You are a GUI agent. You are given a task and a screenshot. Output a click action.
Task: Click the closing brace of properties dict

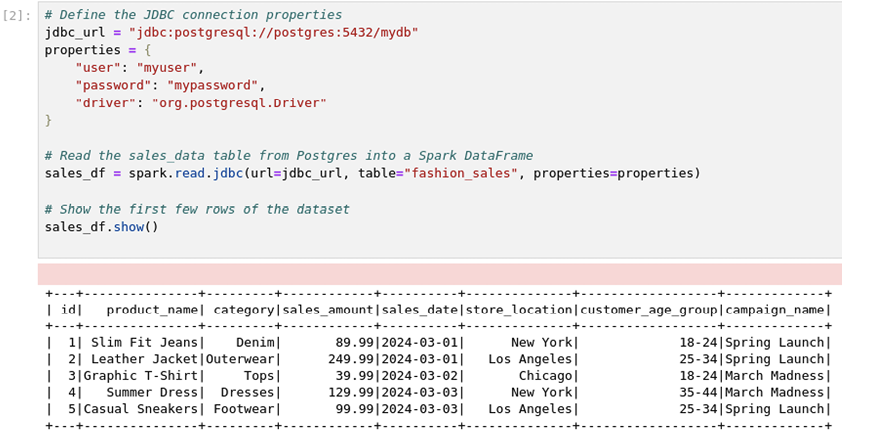48,121
